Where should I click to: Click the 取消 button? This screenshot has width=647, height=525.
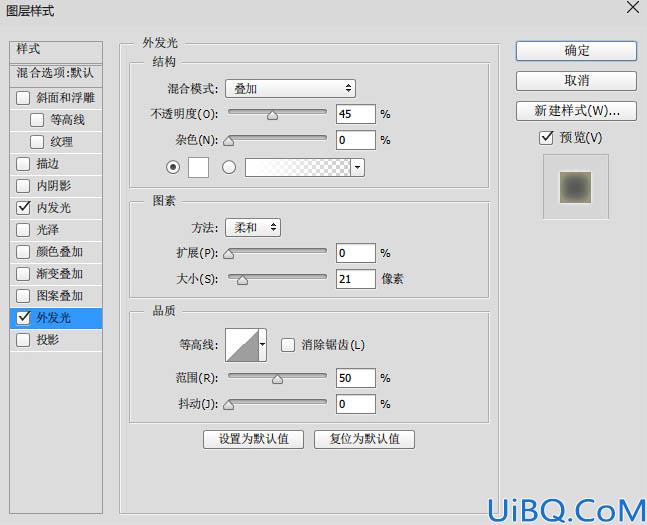tap(576, 80)
